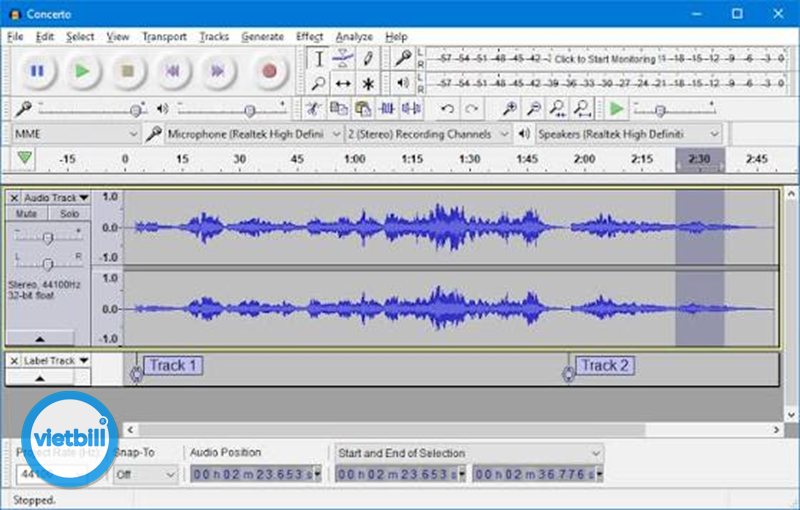This screenshot has height=510, width=800.
Task: Open the Edit menu
Action: coord(44,37)
